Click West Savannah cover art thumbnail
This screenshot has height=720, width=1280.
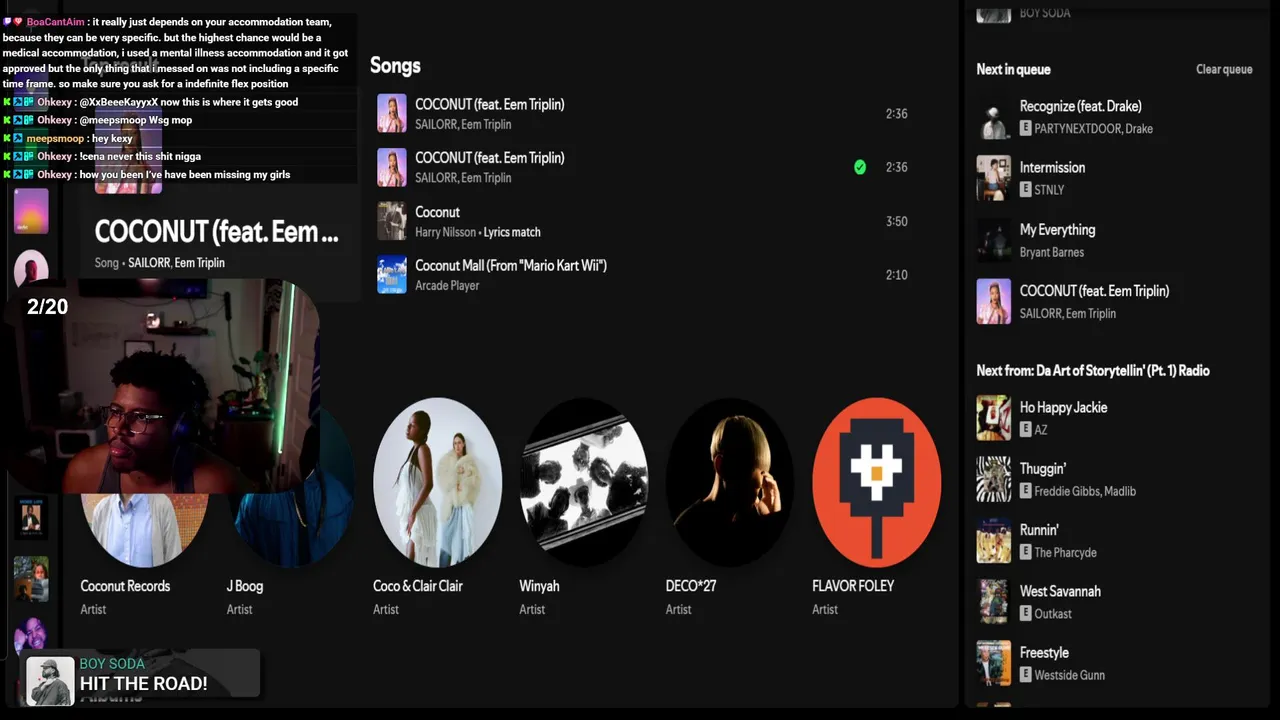coord(994,602)
